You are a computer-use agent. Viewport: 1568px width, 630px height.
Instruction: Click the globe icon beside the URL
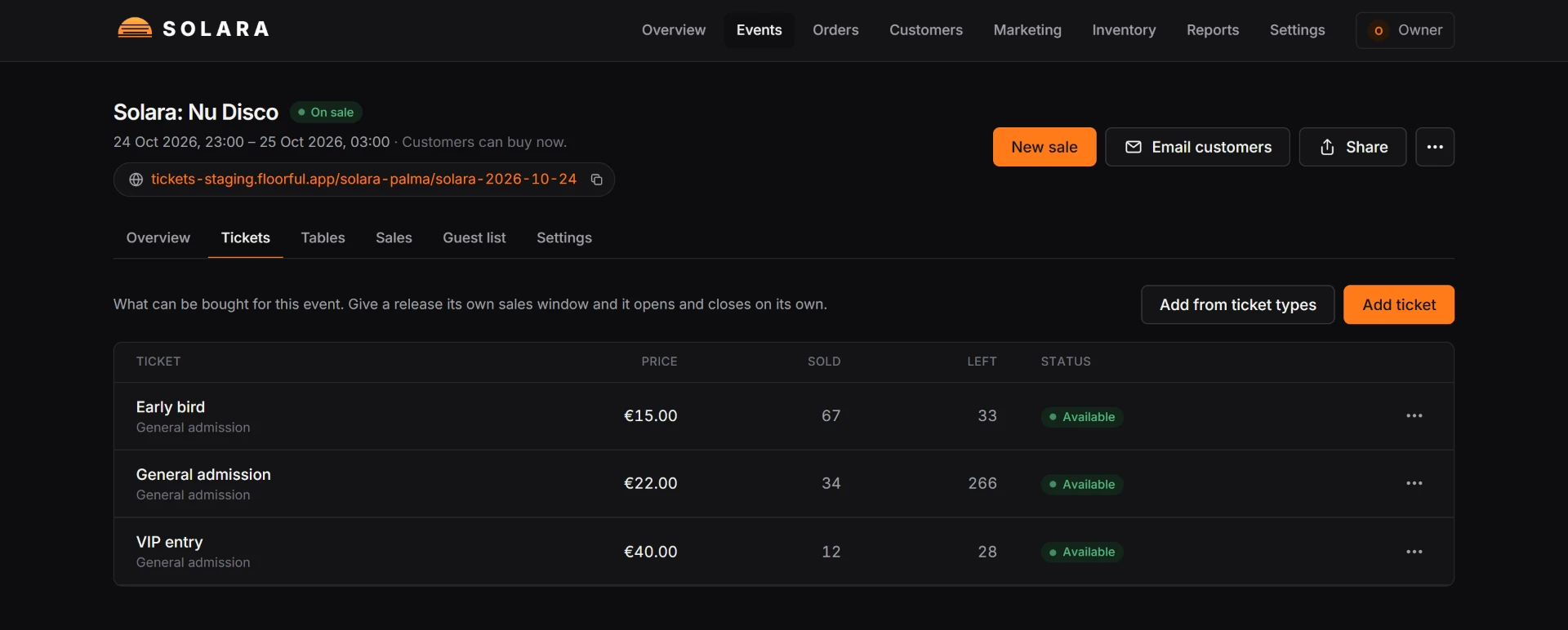coord(136,180)
